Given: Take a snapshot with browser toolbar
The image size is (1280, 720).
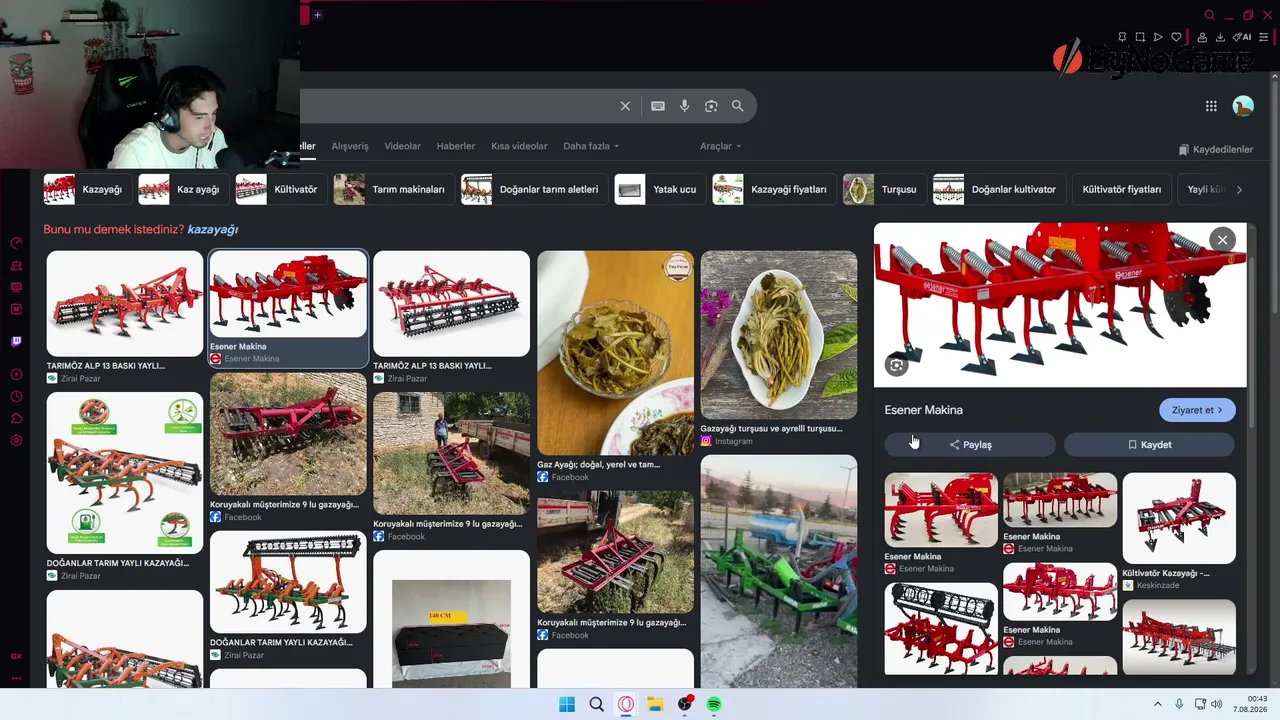Looking at the screenshot, I should 1140,37.
